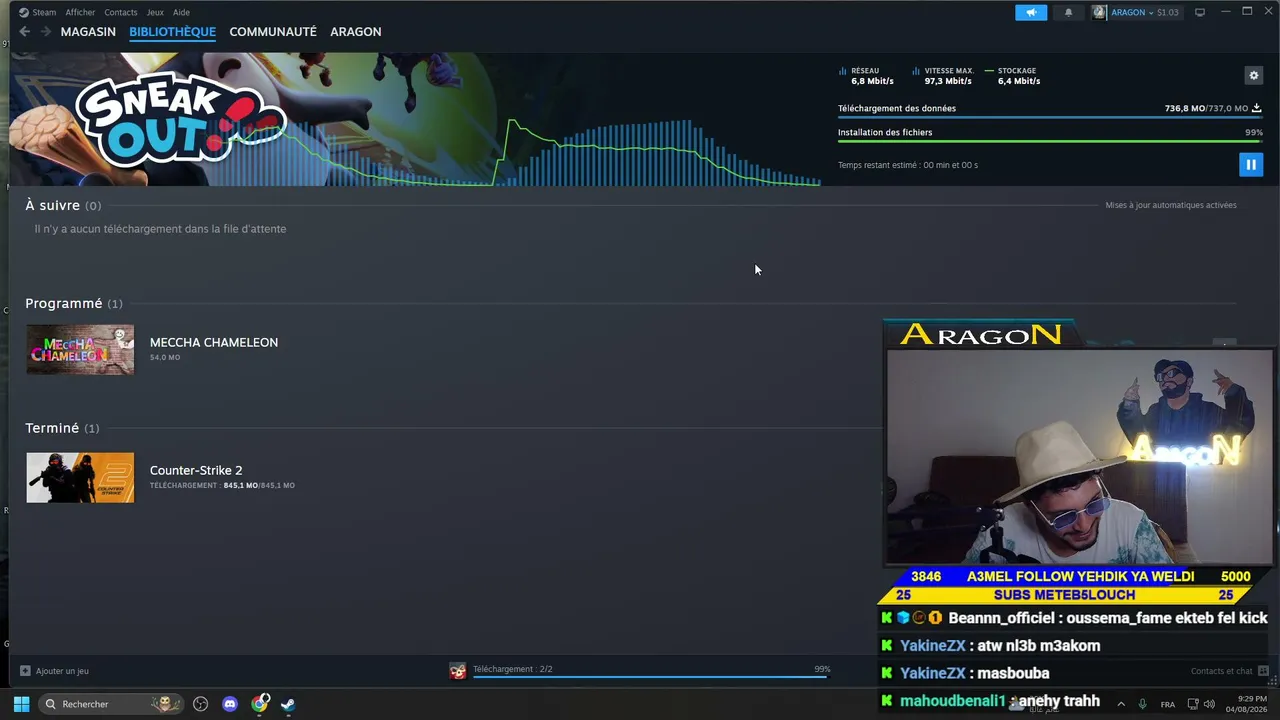The height and width of the screenshot is (720, 1280).
Task: Click the Counter-Strike 2 TÉLÉCHARGEMENT size text
Action: [222, 485]
